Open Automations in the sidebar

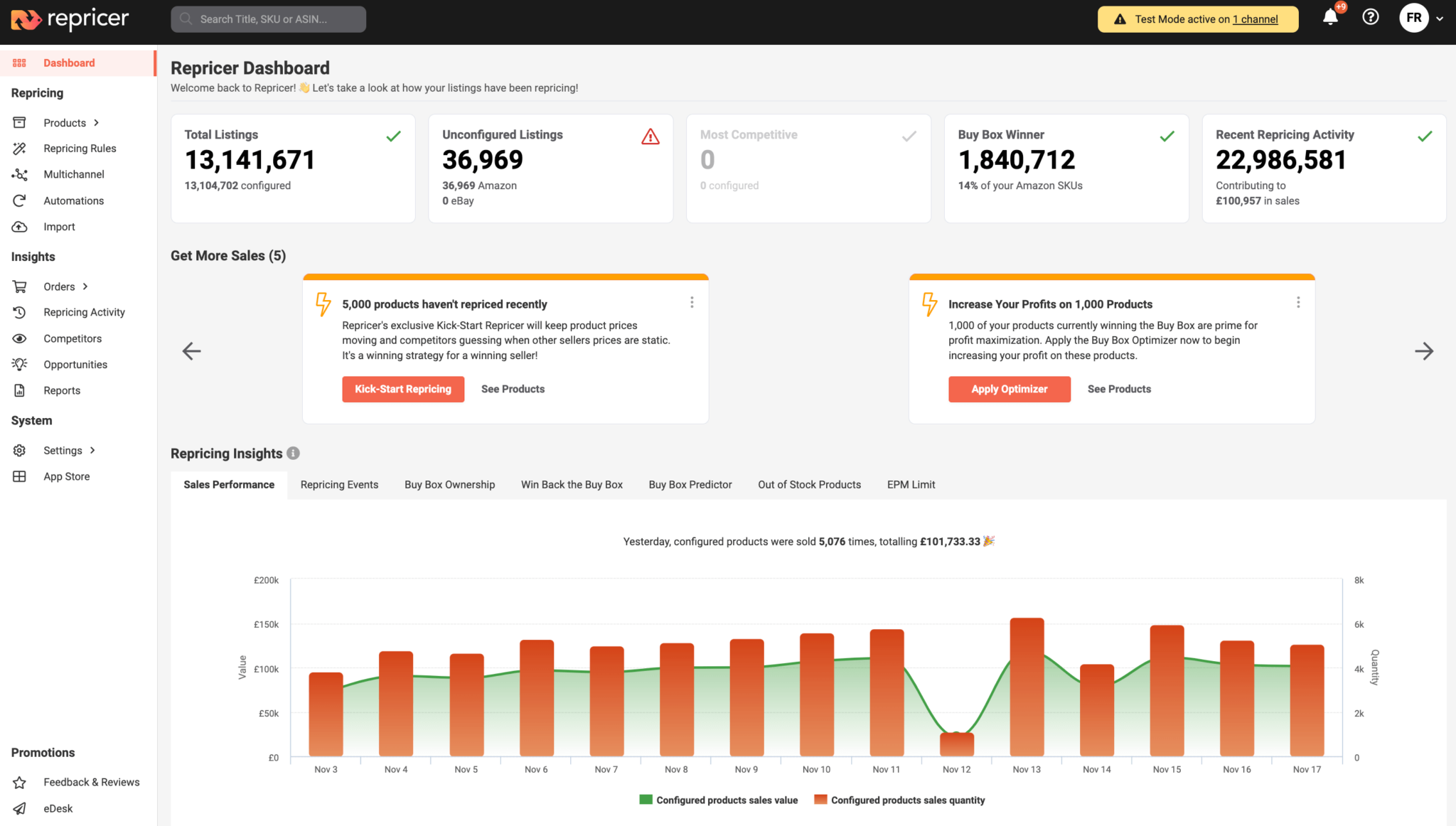click(73, 200)
